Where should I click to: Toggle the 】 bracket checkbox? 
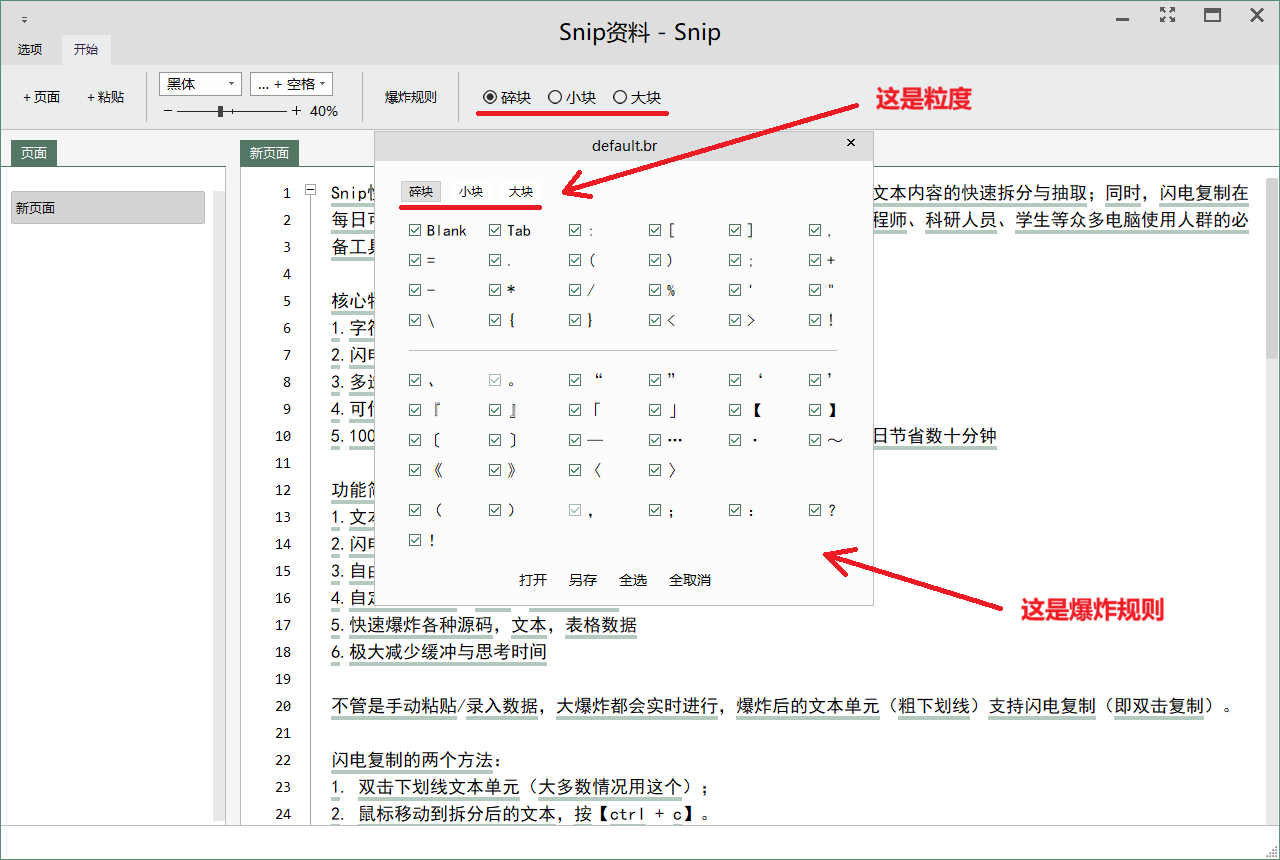815,410
